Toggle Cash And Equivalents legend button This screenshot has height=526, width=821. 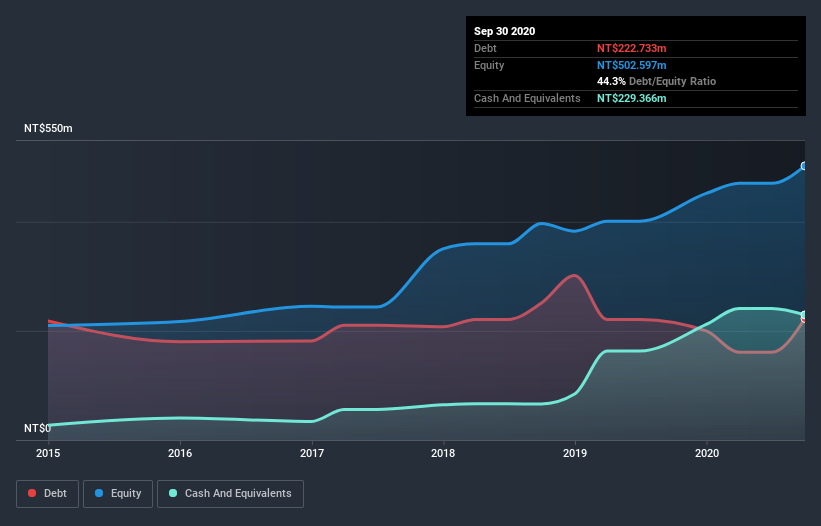point(230,494)
